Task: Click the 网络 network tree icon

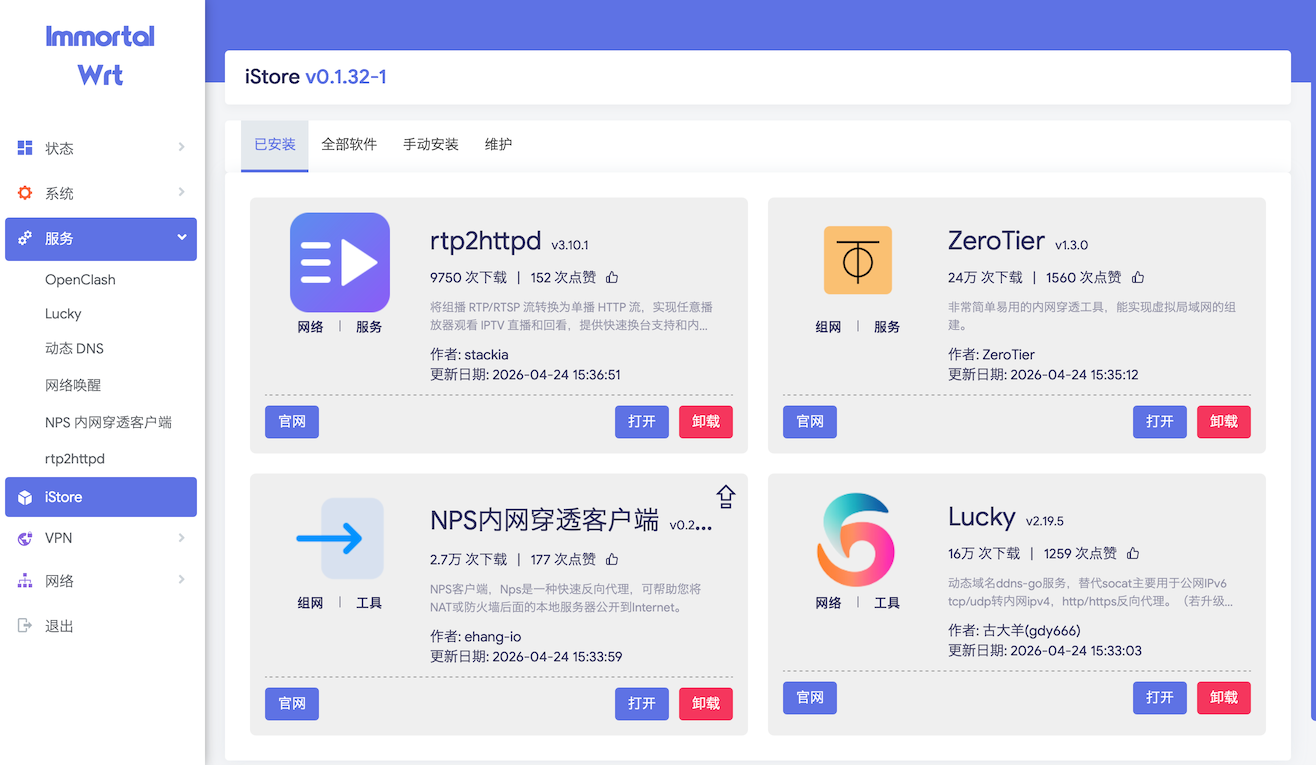Action: [x=25, y=581]
